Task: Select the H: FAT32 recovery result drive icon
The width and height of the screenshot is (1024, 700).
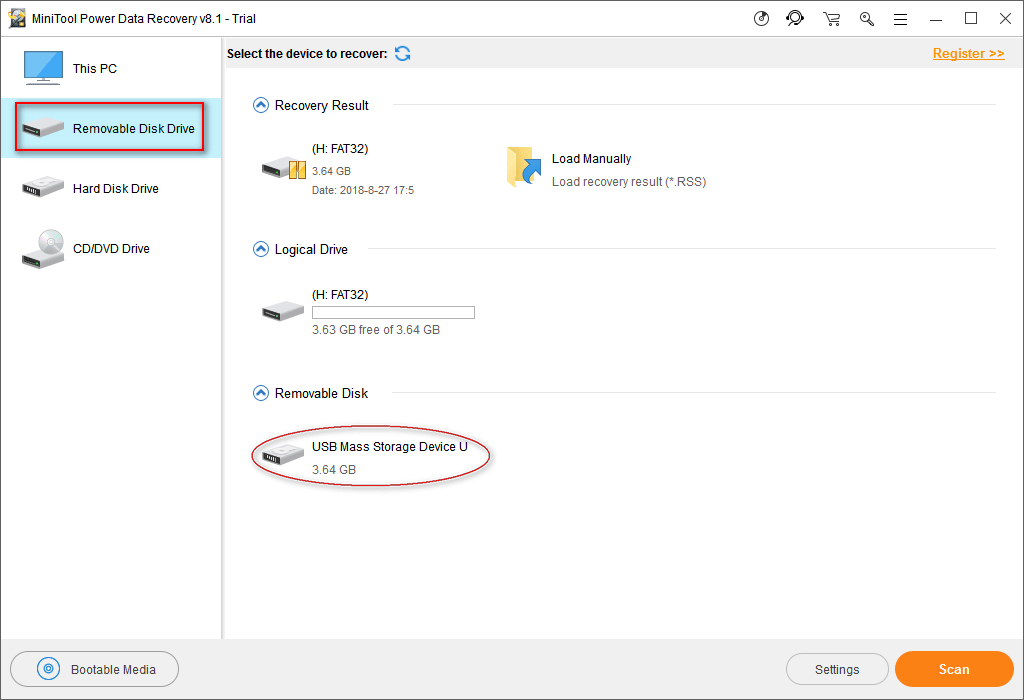Action: pyautogui.click(x=284, y=168)
